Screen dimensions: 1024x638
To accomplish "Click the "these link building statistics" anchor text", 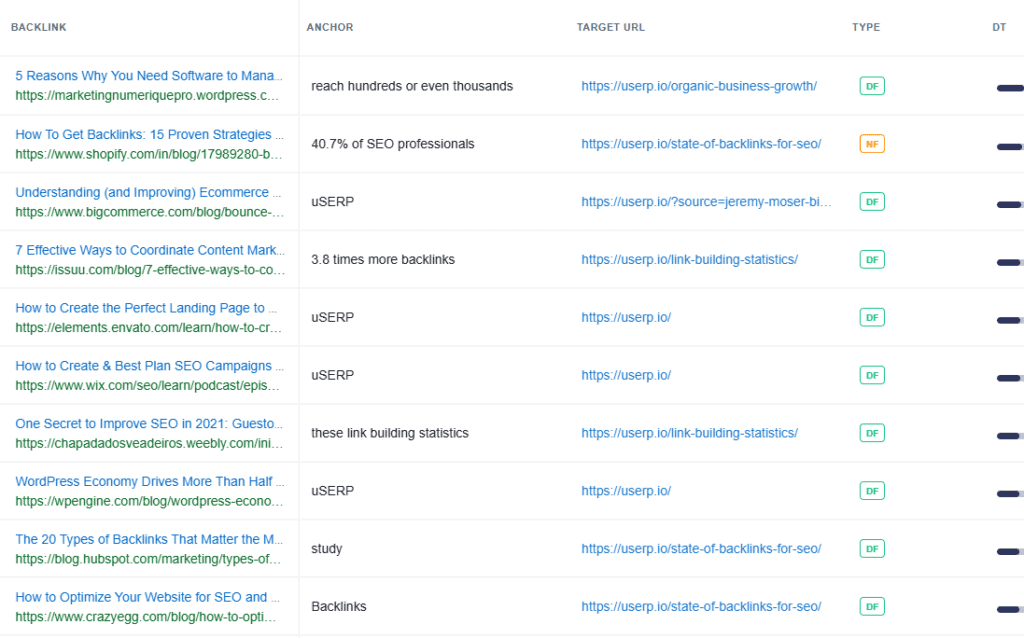I will click(x=390, y=433).
